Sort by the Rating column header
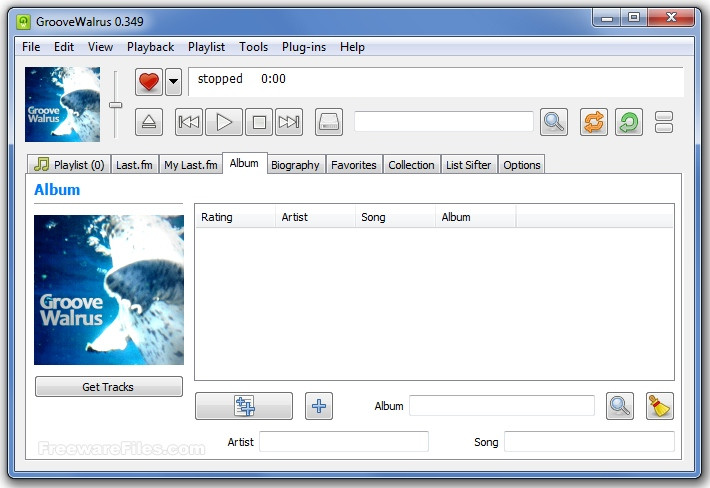710x488 pixels. click(x=235, y=217)
